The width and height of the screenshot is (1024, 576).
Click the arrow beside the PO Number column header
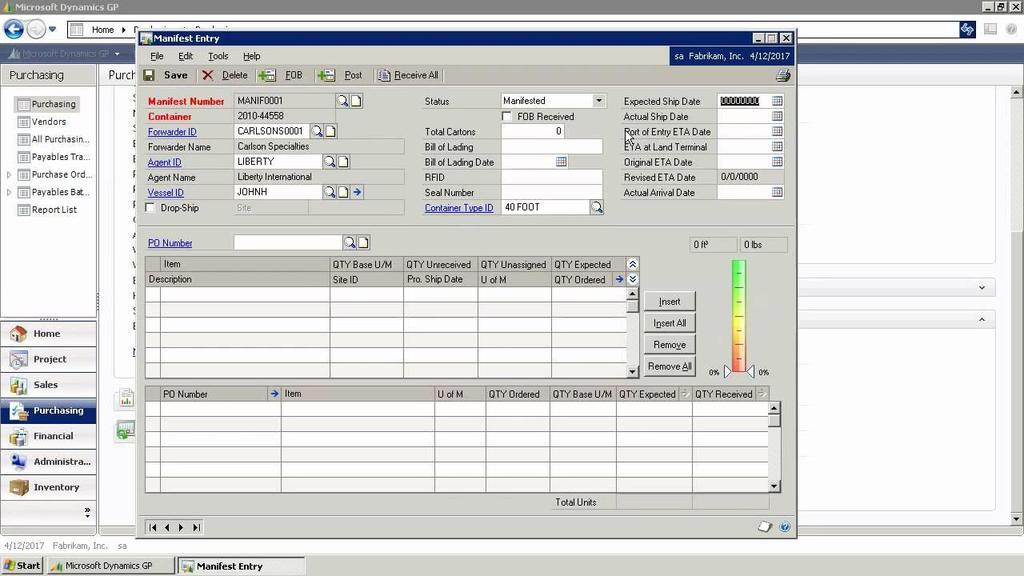tap(274, 393)
